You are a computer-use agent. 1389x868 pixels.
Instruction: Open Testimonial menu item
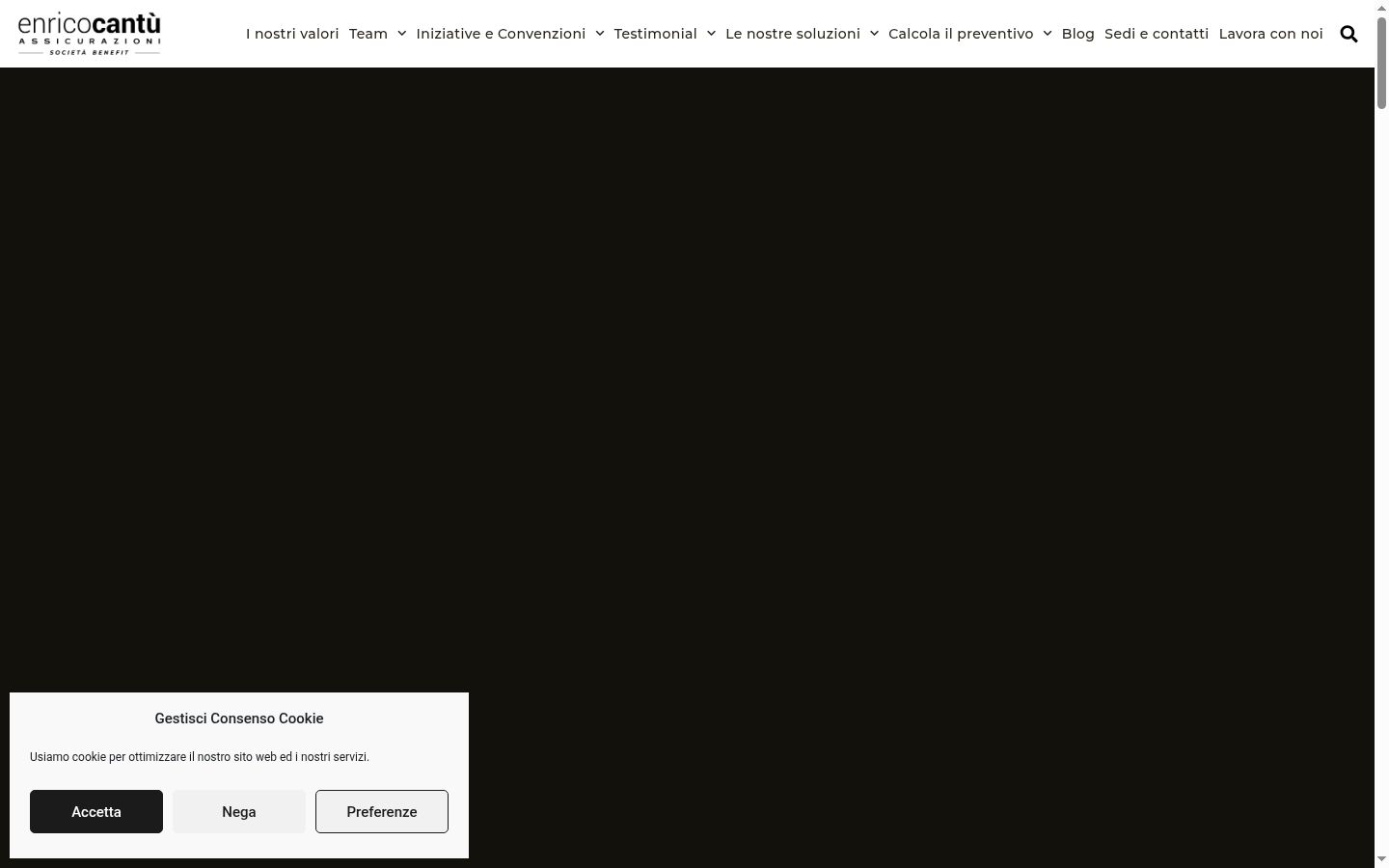click(656, 34)
